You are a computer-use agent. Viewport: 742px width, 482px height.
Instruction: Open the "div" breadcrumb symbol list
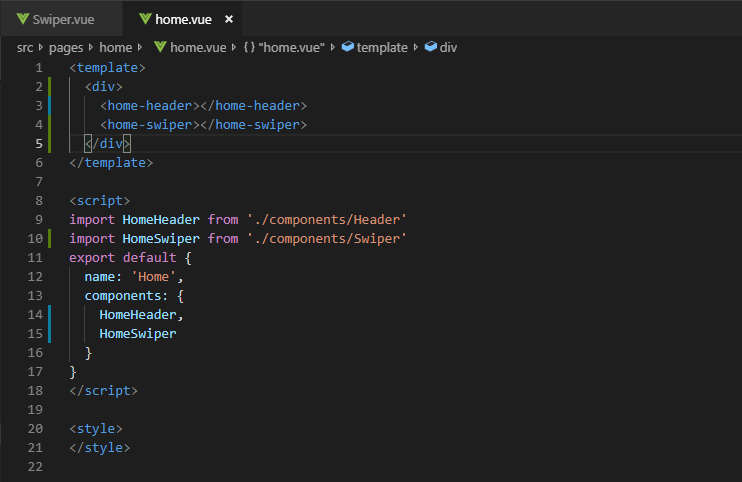coord(448,47)
